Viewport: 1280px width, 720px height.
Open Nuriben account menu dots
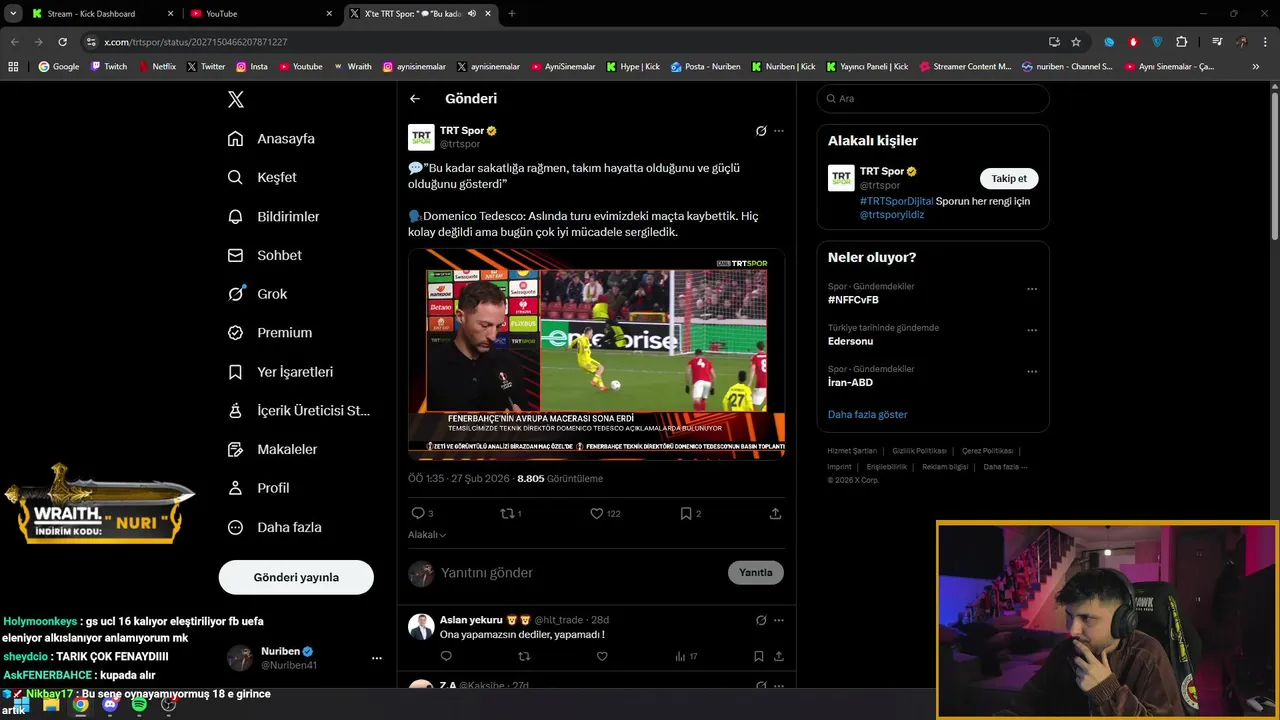point(377,658)
